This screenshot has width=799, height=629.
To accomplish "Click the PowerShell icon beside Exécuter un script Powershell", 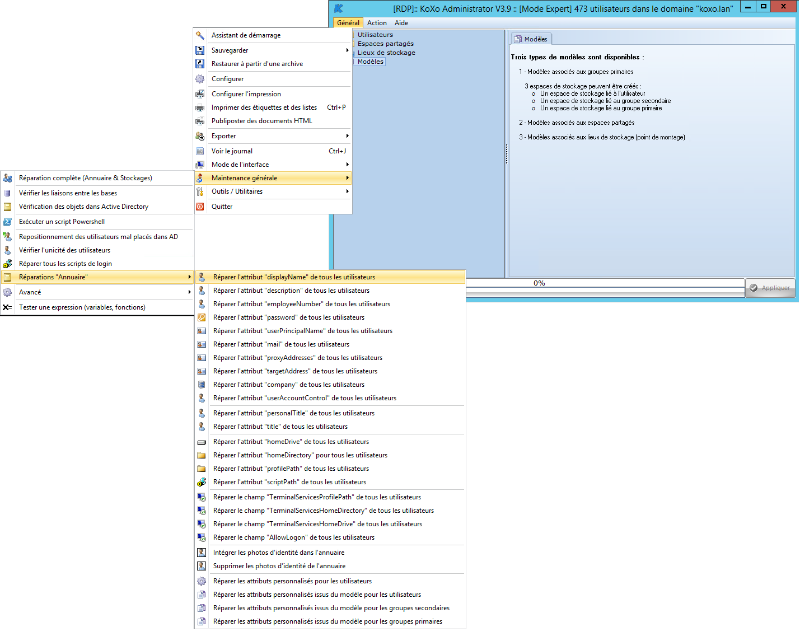I will (7, 222).
